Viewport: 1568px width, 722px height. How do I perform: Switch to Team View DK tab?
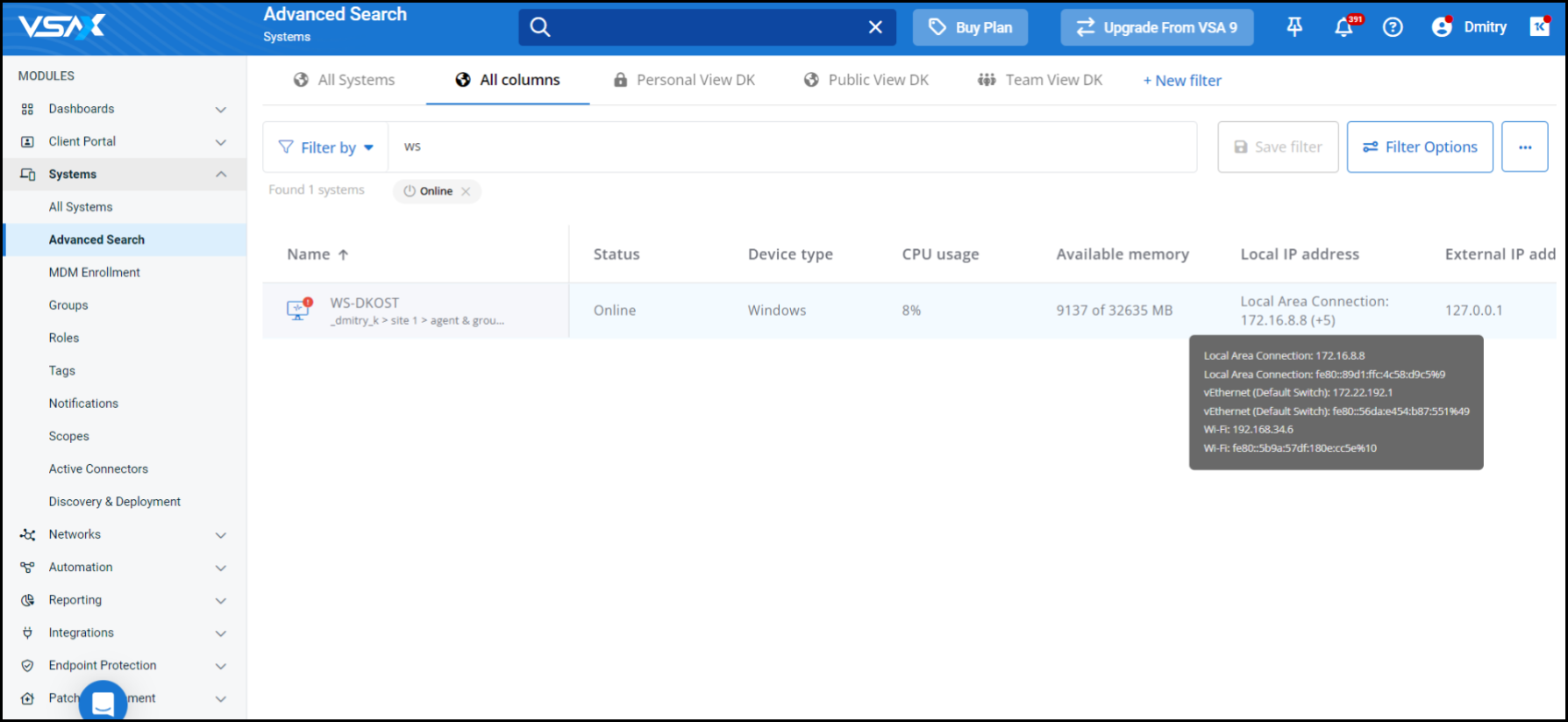(x=1040, y=80)
